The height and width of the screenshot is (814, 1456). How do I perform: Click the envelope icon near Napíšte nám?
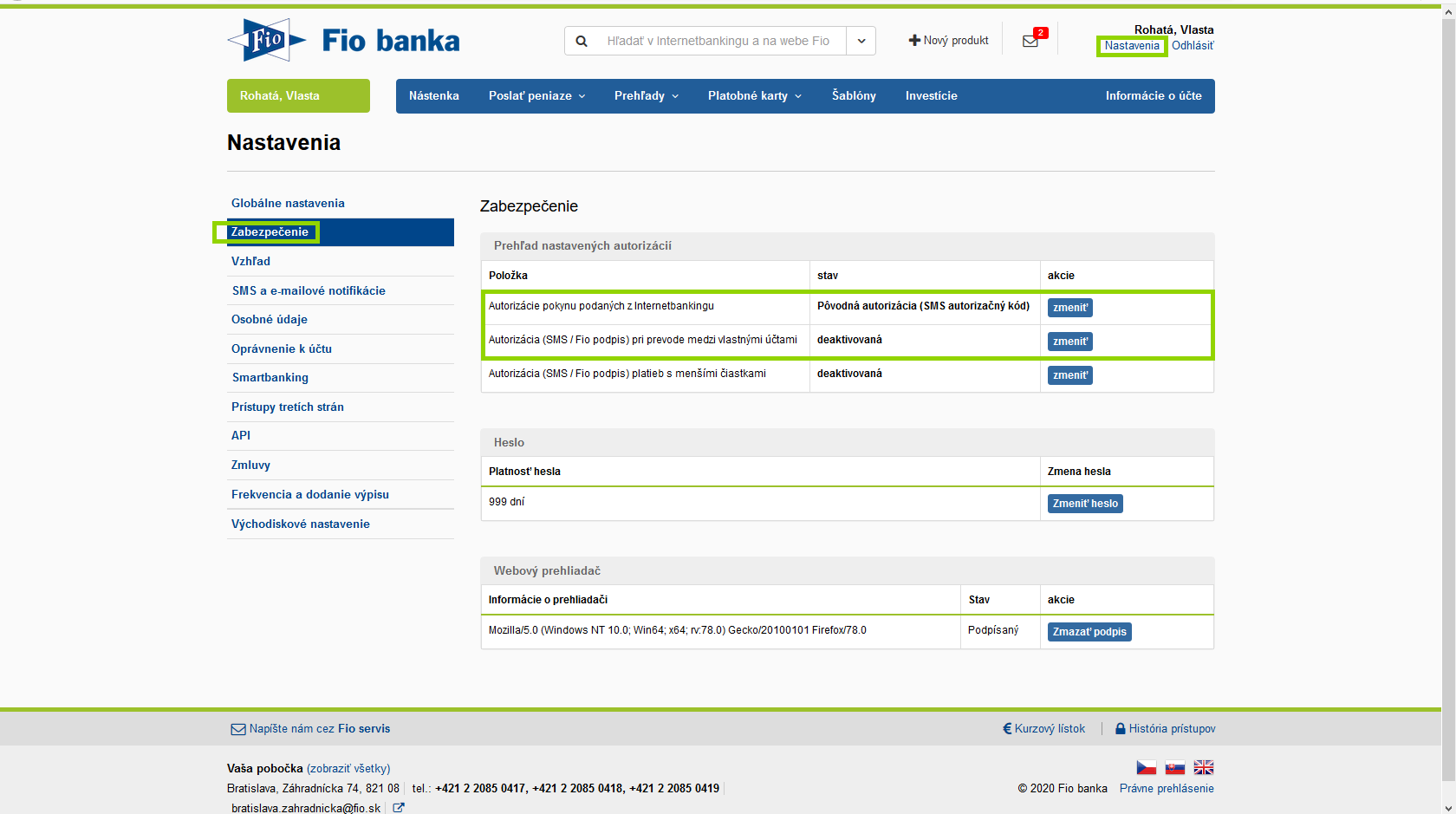point(237,729)
